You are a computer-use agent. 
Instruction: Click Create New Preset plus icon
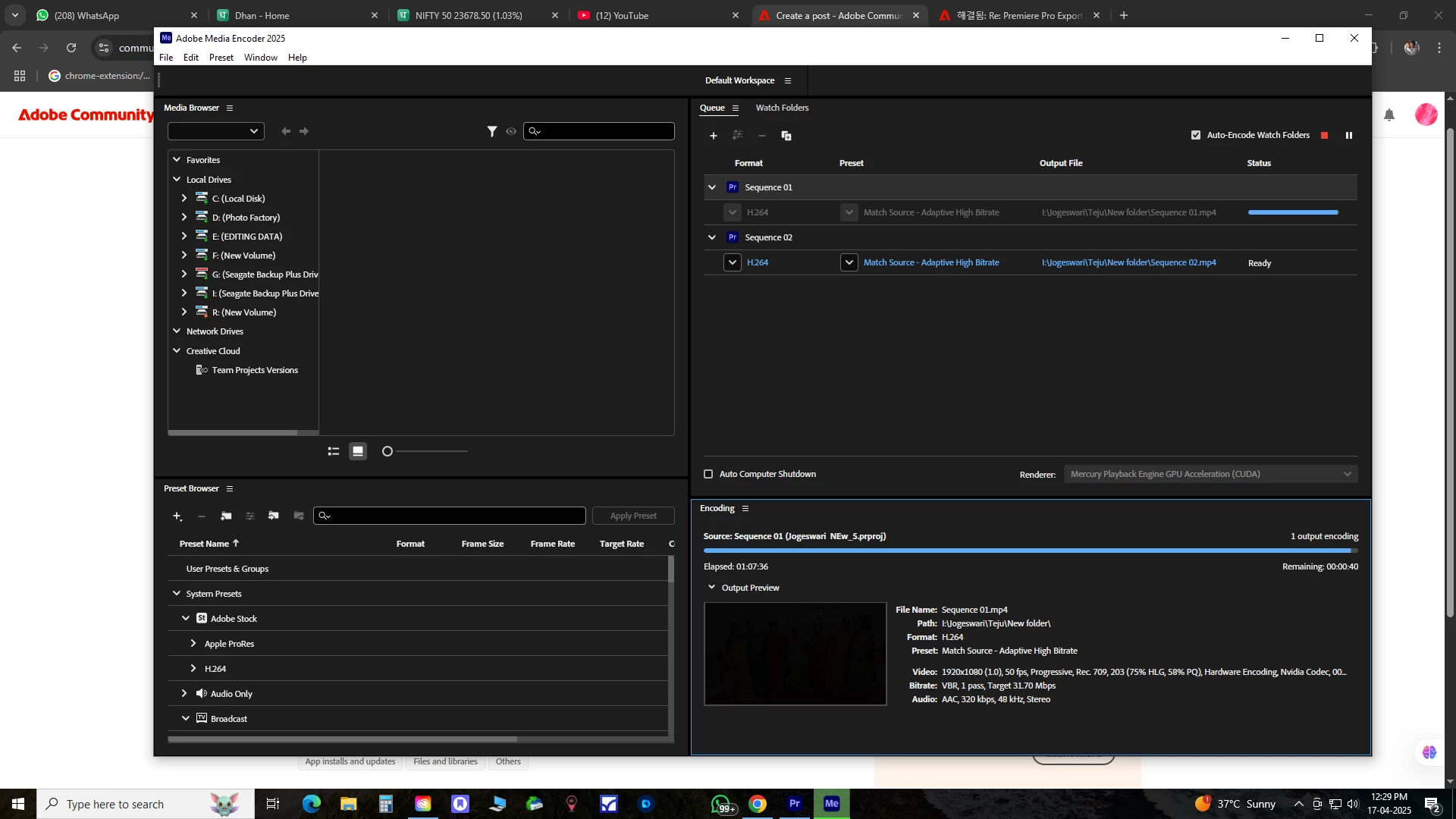click(x=177, y=516)
